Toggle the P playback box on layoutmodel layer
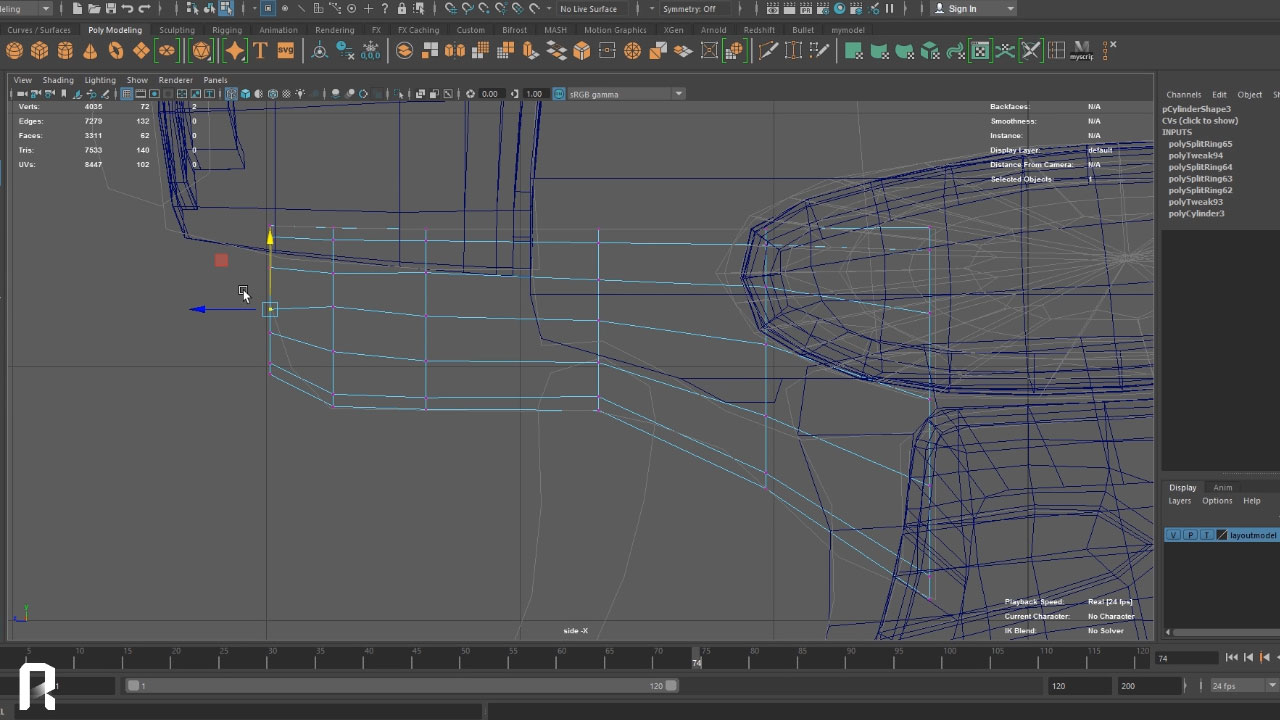 pos(1190,535)
